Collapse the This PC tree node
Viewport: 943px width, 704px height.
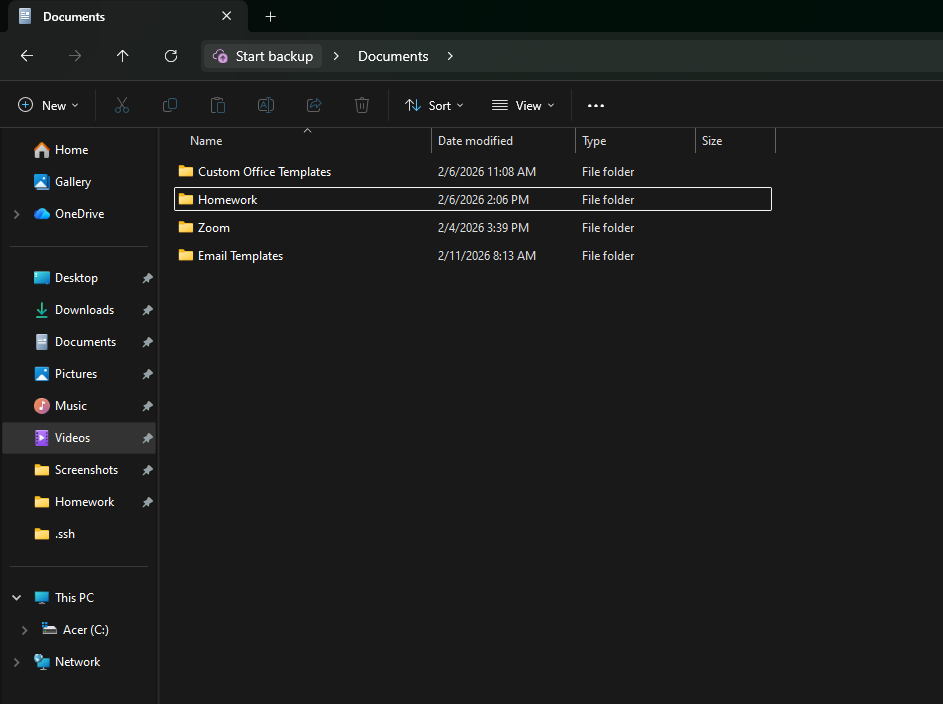coord(16,598)
